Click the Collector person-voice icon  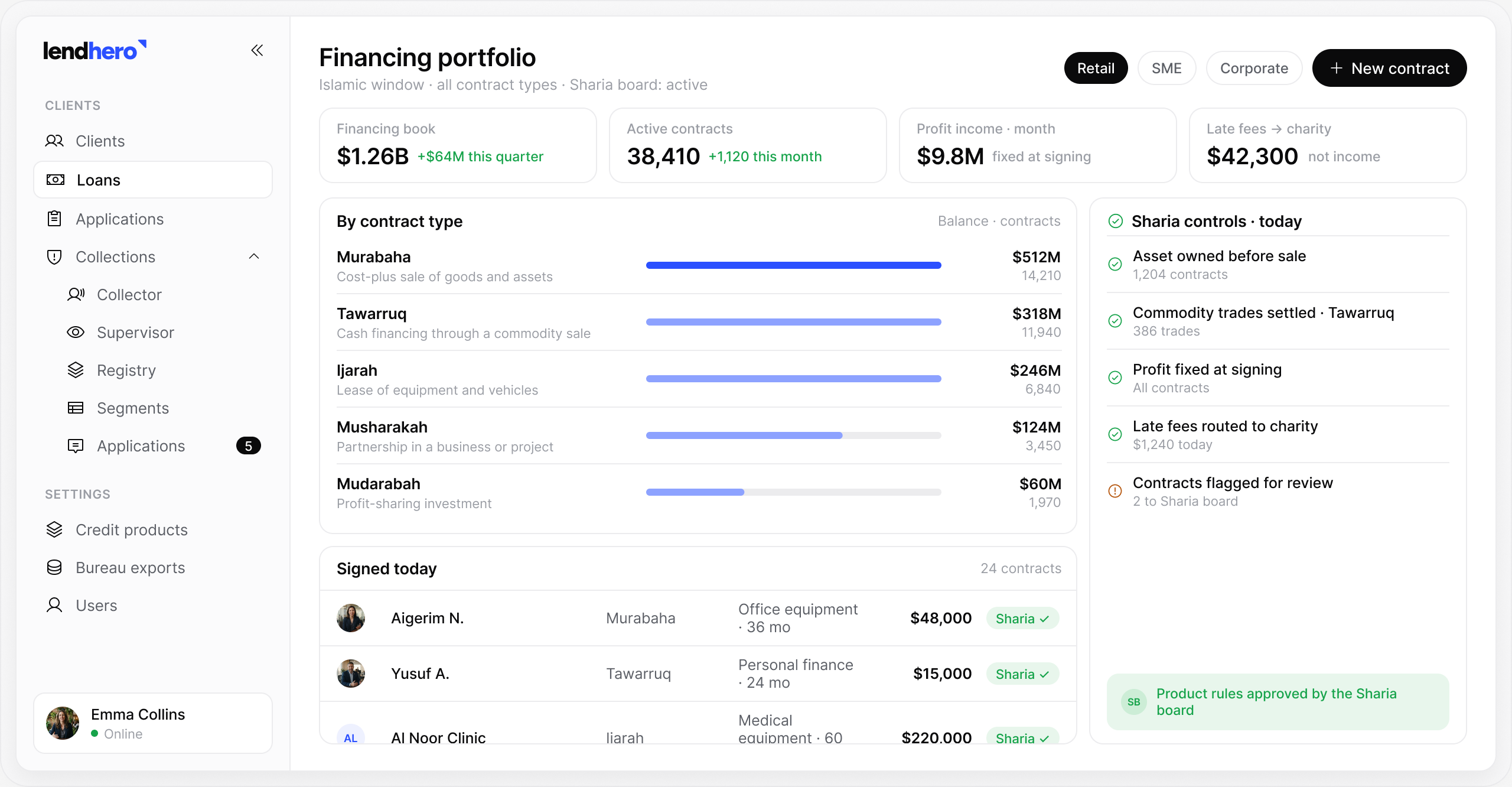click(x=76, y=294)
